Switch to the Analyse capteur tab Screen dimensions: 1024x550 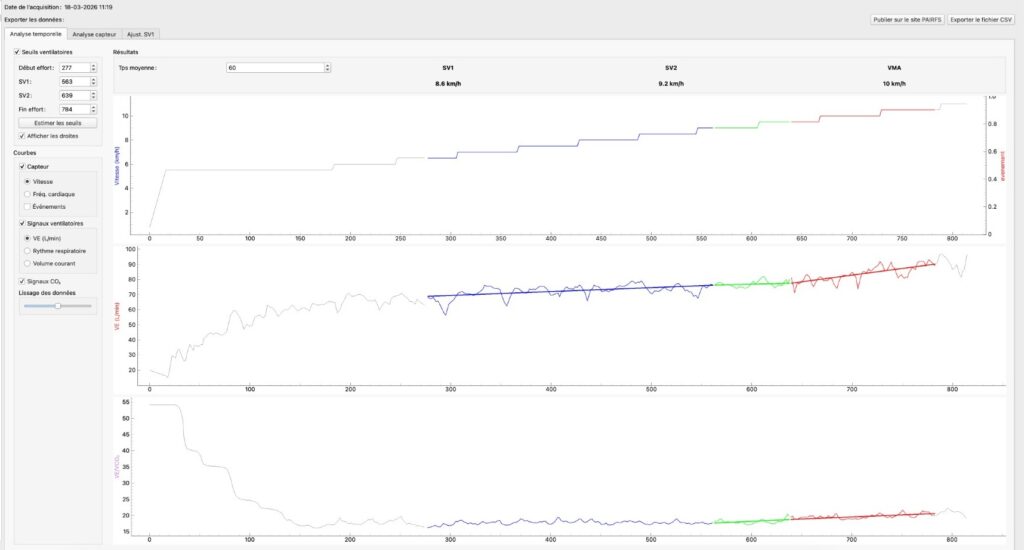point(94,34)
